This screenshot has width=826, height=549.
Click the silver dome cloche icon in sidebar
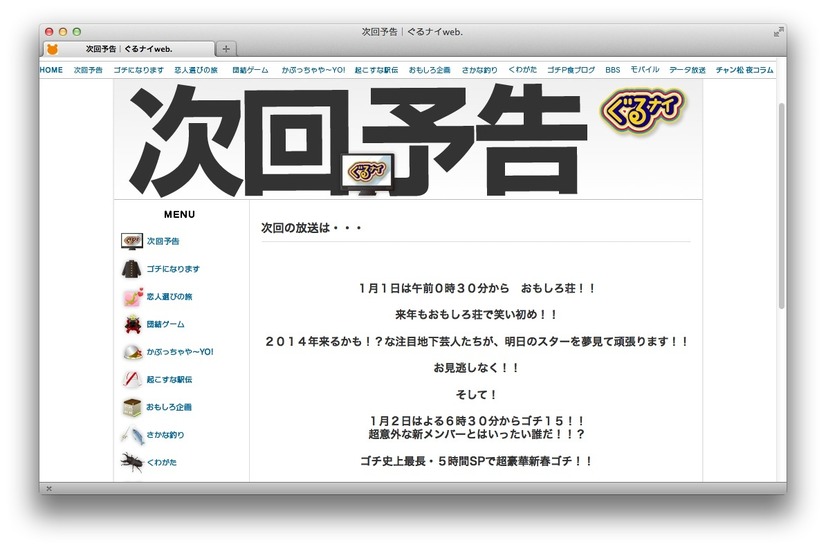(x=131, y=352)
